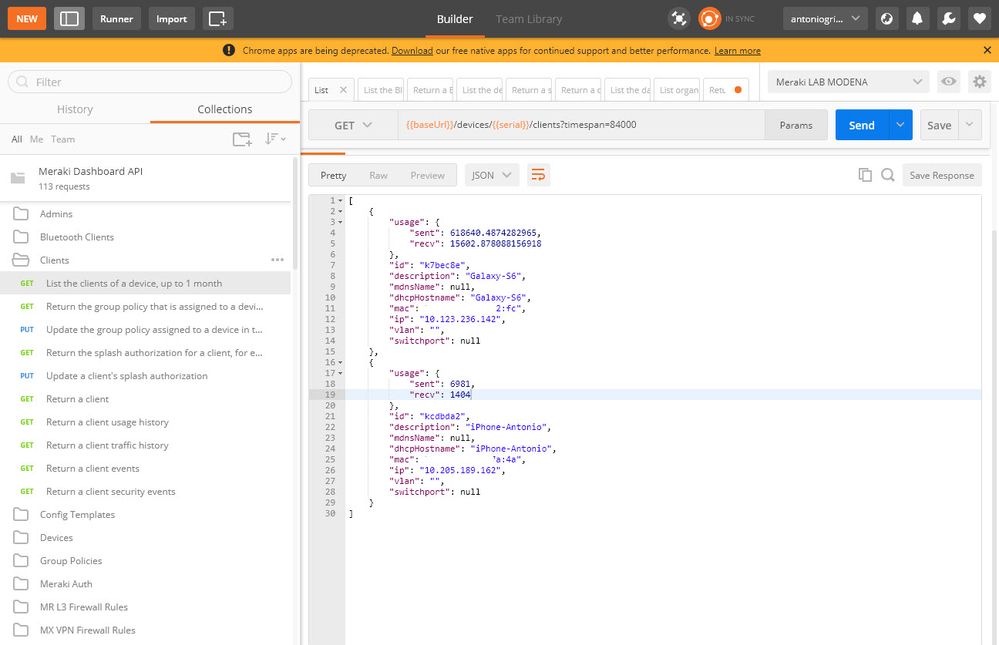
Task: Expand the MR L3 Firewall Rules folder
Action: (x=146, y=607)
